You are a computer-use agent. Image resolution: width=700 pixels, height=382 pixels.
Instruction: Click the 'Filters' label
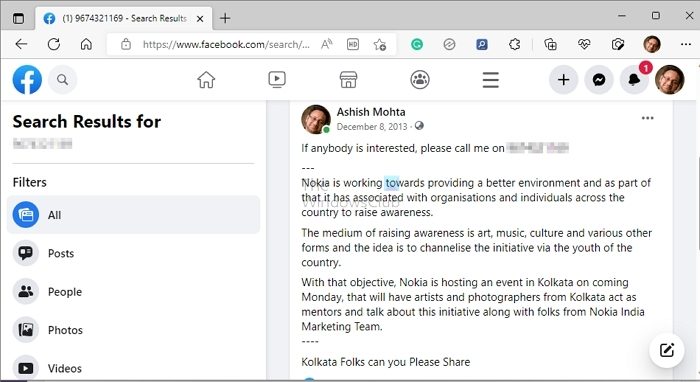click(x=29, y=182)
